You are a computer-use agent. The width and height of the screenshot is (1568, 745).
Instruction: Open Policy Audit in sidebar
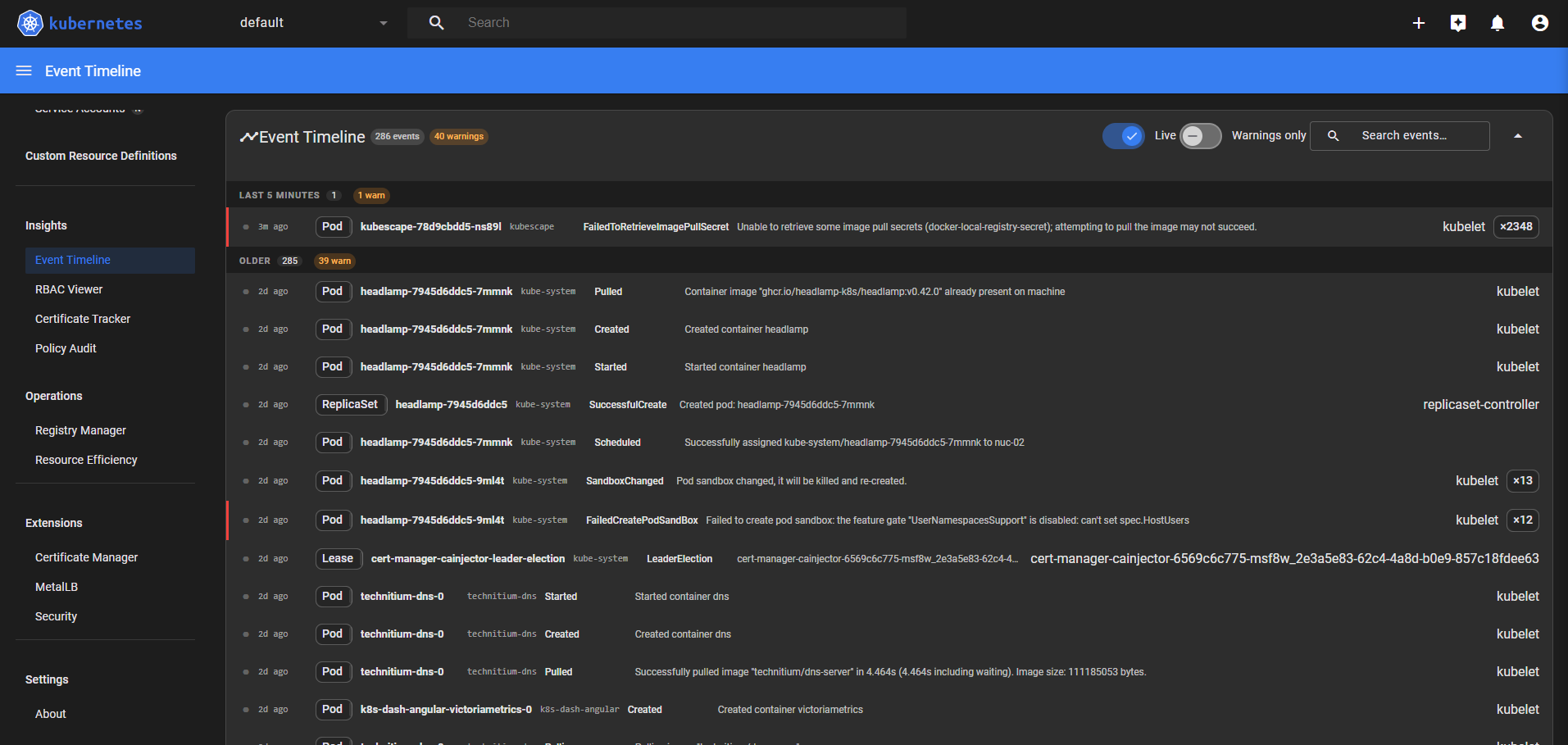tap(66, 348)
